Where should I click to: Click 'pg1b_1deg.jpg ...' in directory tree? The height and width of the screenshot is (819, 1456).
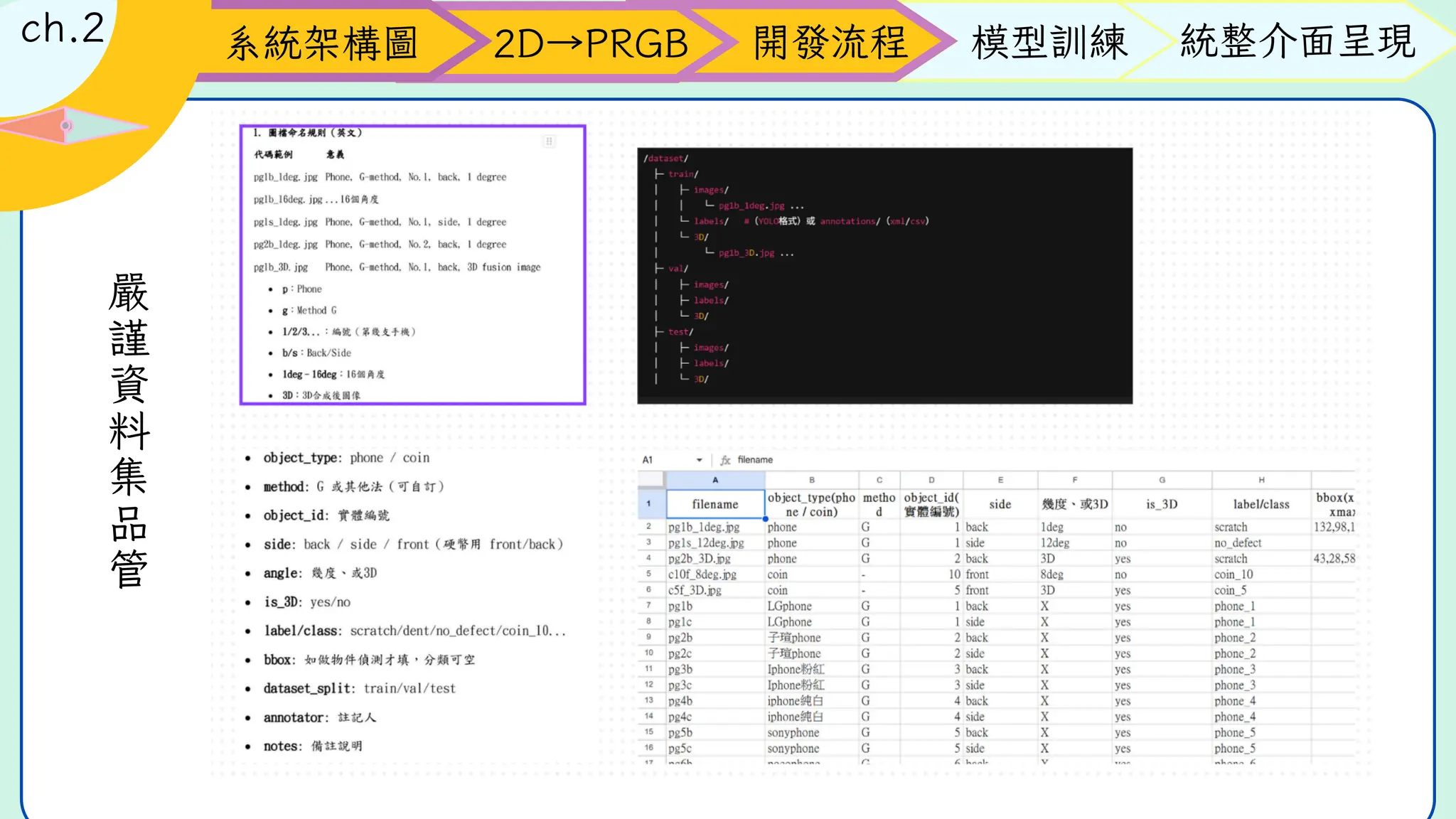point(761,205)
